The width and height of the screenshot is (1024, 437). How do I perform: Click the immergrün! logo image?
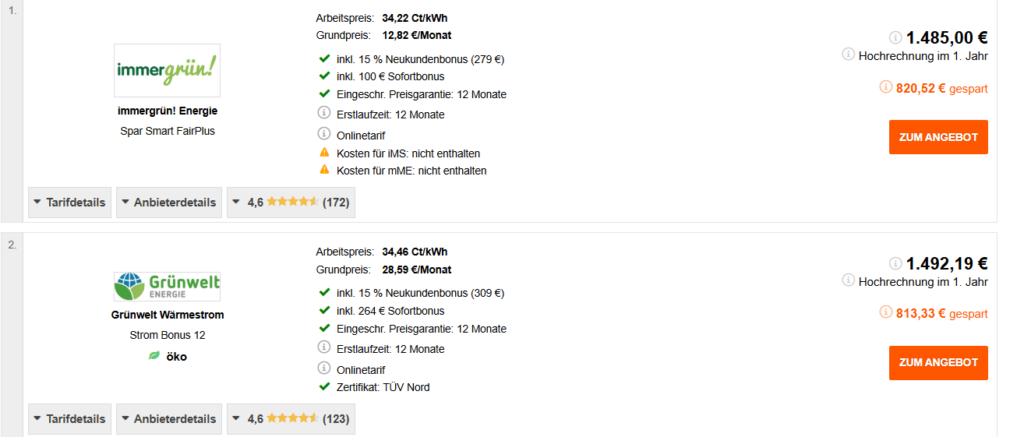tap(167, 70)
